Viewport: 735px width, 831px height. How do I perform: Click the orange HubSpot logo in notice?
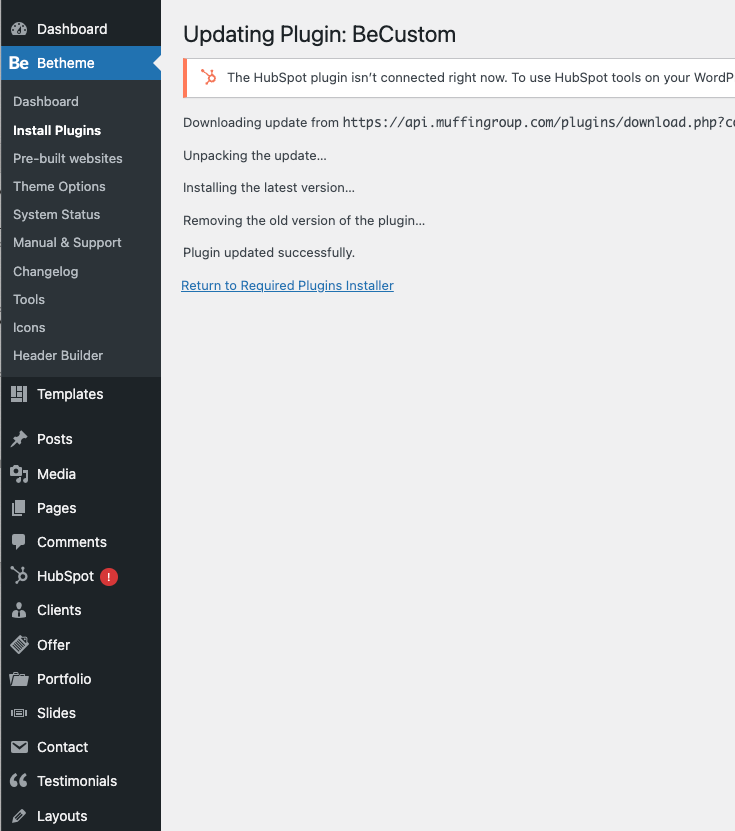click(209, 77)
